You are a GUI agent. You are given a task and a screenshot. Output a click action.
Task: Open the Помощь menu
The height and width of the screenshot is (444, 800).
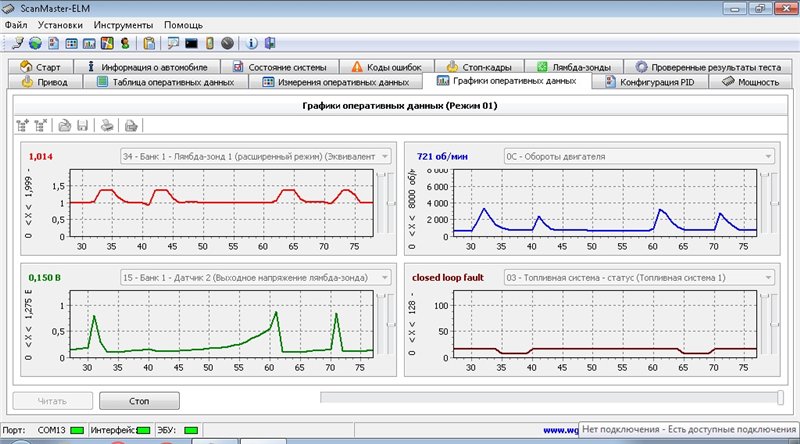coord(183,25)
